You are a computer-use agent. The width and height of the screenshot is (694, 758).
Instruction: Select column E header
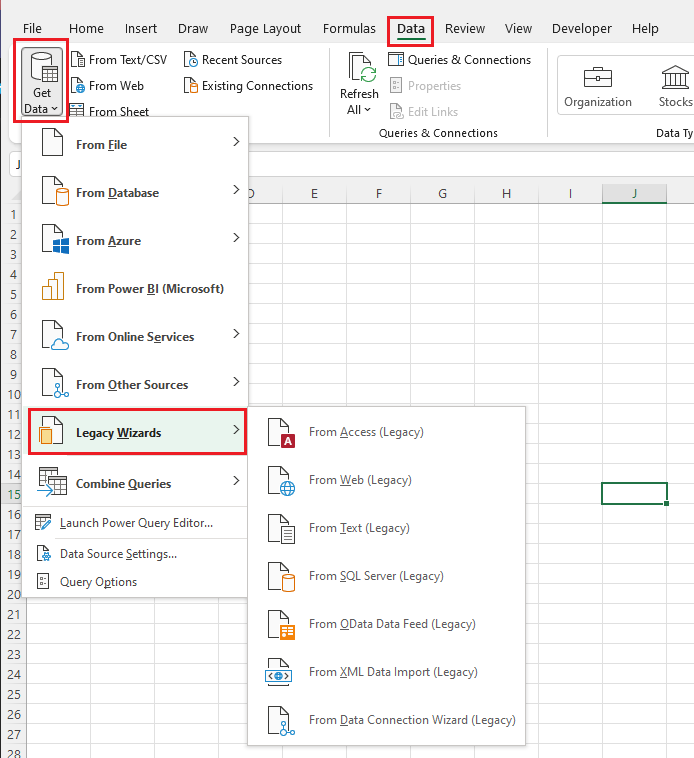click(x=314, y=194)
